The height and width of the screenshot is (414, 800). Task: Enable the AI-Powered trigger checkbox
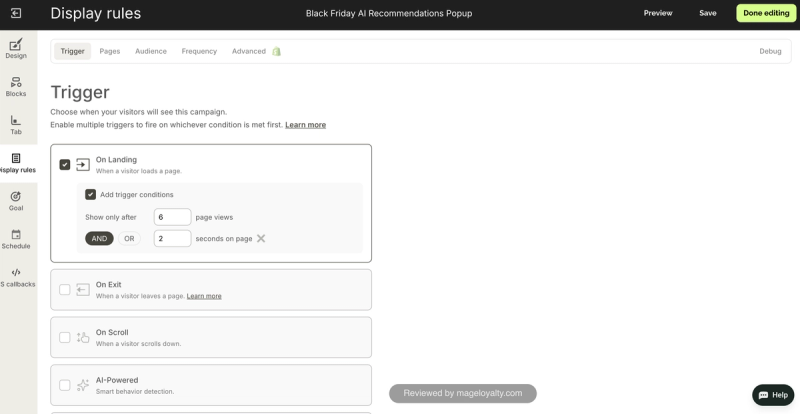65,385
